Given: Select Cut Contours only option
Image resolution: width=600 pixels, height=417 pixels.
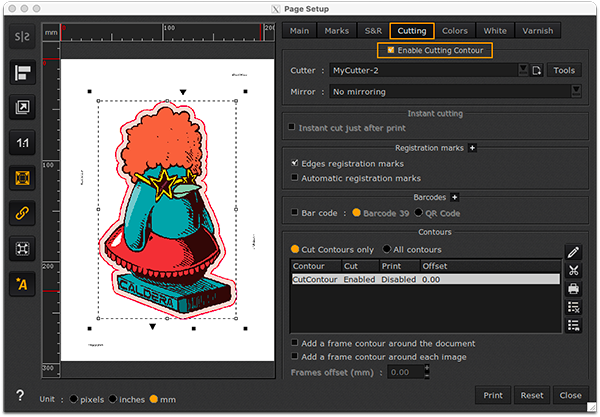Looking at the screenshot, I should coord(295,249).
